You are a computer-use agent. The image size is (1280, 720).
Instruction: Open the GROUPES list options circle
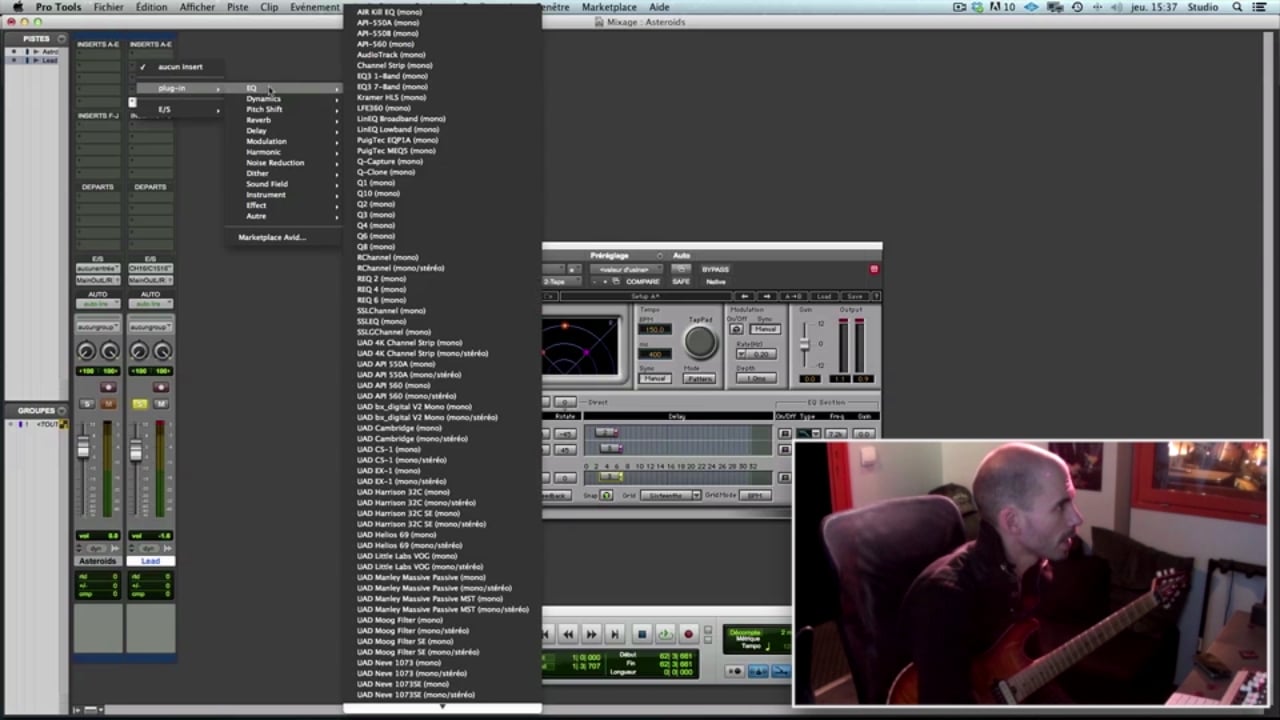61,411
